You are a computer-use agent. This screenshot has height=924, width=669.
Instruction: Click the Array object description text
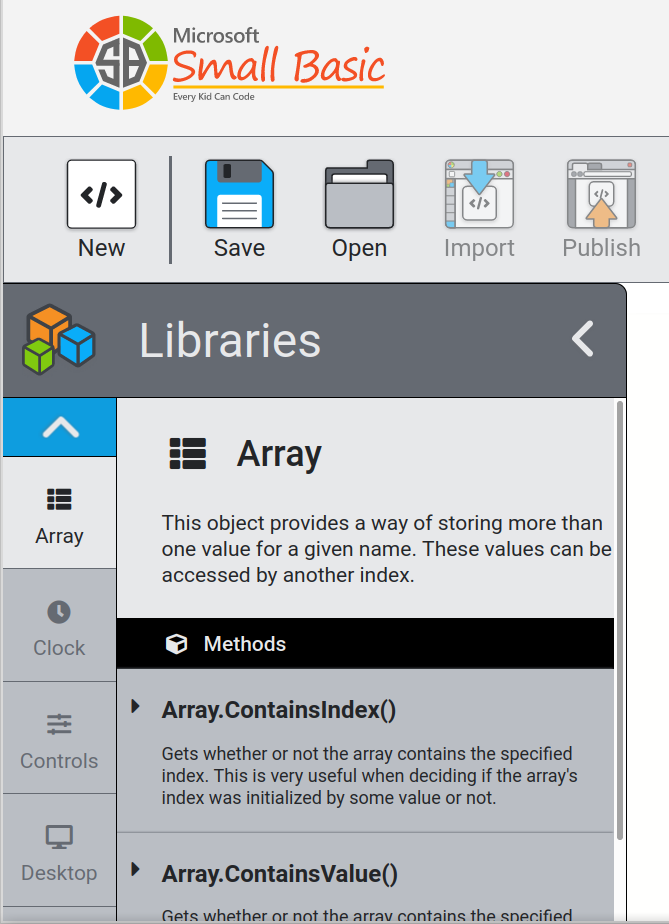(387, 549)
